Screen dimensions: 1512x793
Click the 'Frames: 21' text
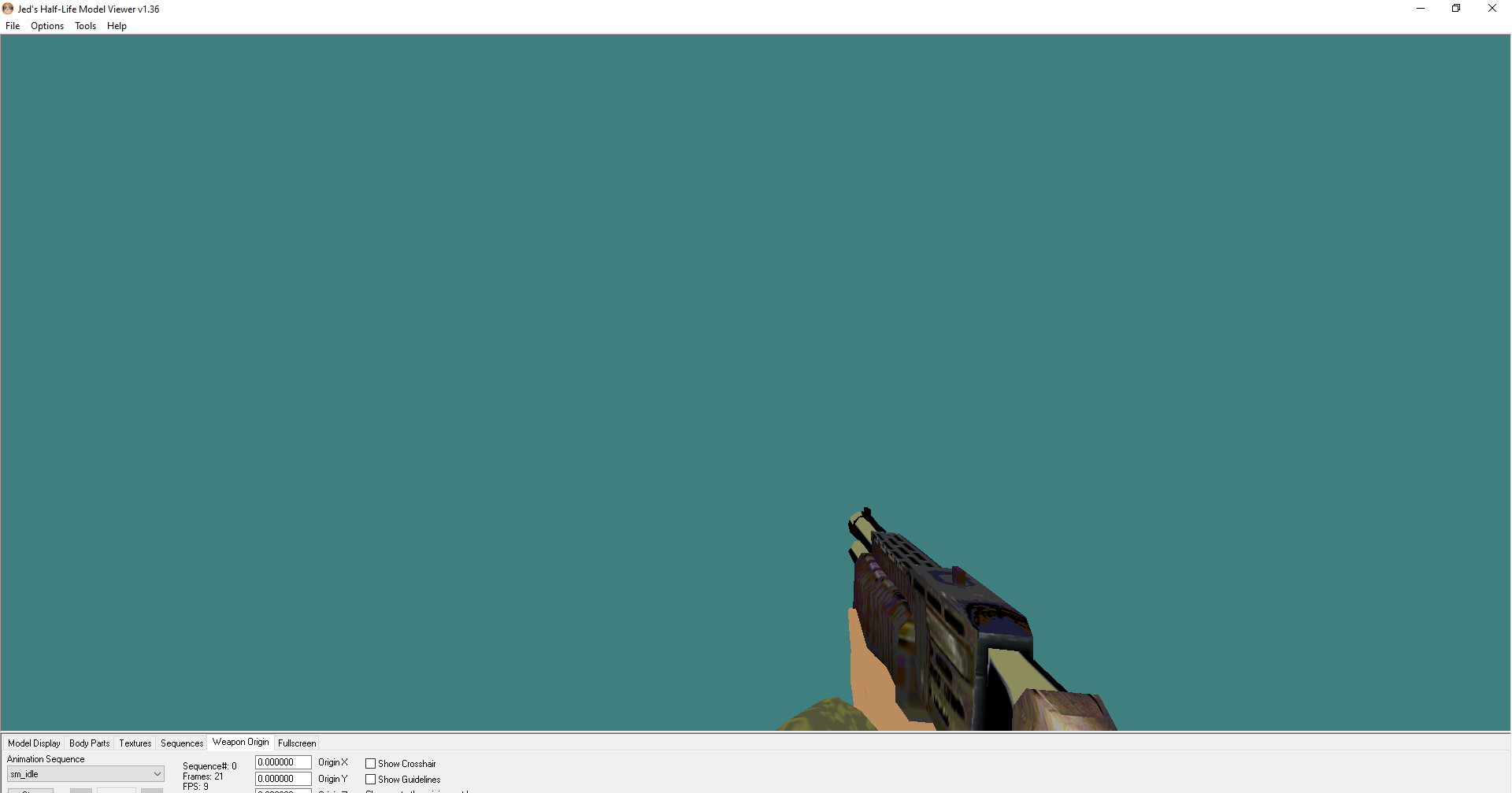203,776
